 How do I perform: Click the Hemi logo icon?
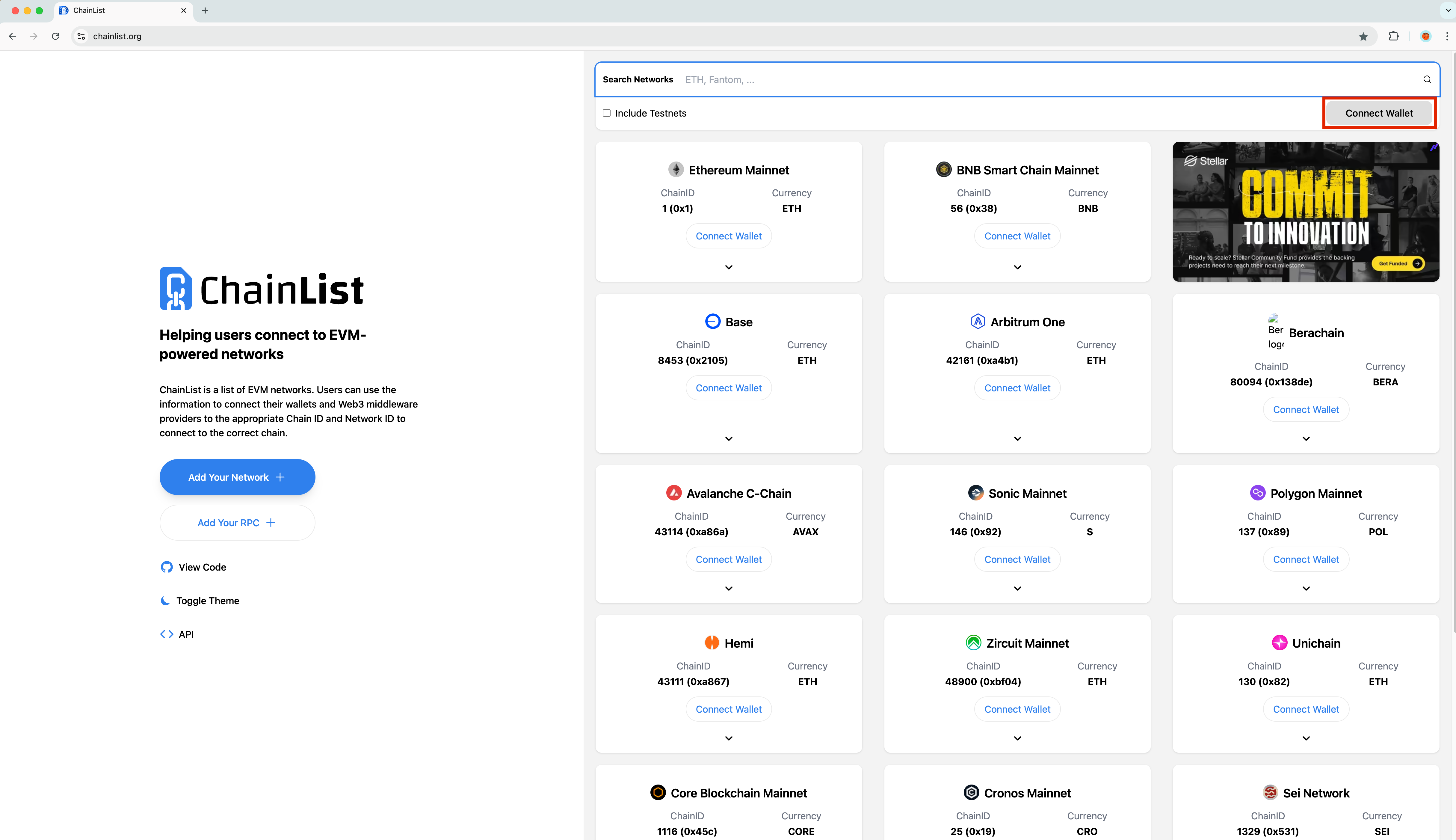(712, 643)
